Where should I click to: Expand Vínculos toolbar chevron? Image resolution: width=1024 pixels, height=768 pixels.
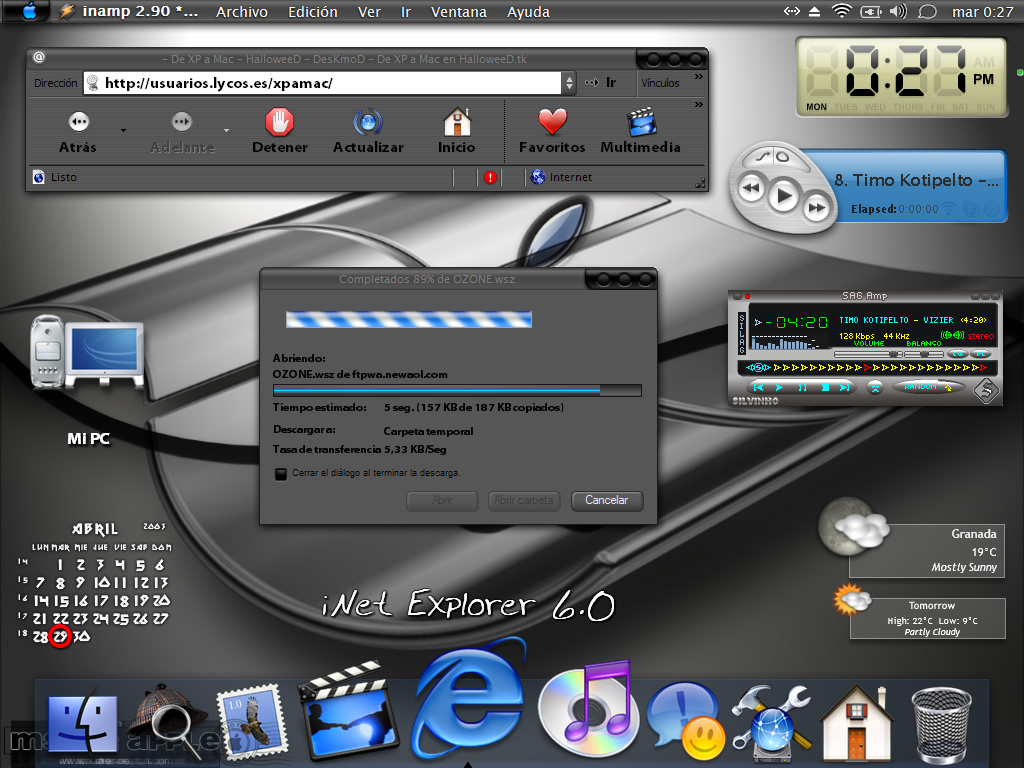pos(699,77)
